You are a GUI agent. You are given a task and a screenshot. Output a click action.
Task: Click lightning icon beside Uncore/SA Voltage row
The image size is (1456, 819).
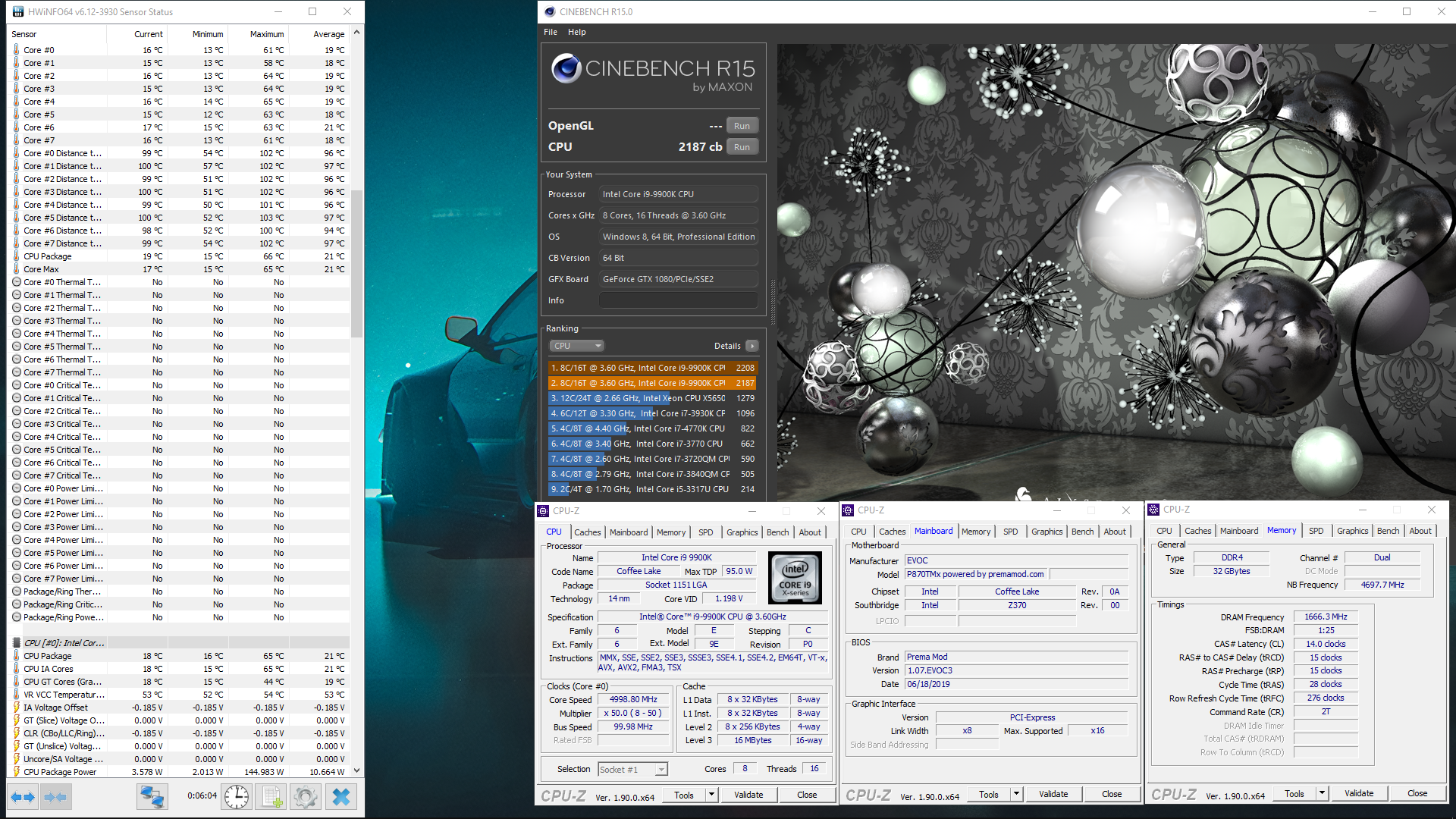17,759
